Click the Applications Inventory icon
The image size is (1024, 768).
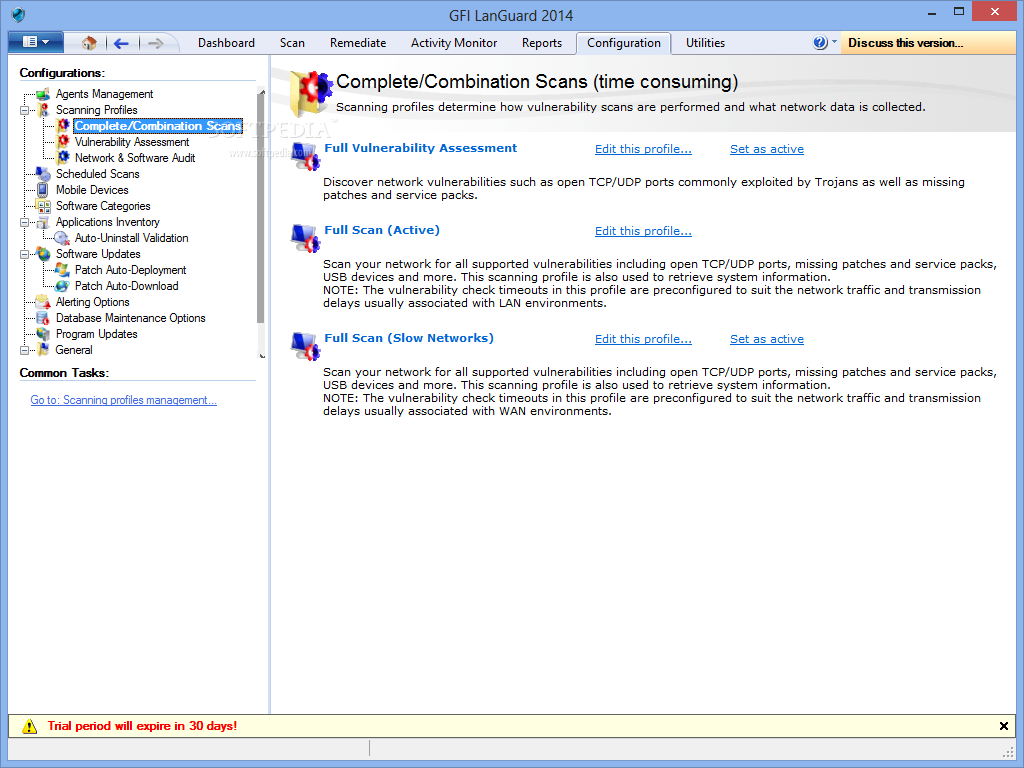pyautogui.click(x=43, y=222)
